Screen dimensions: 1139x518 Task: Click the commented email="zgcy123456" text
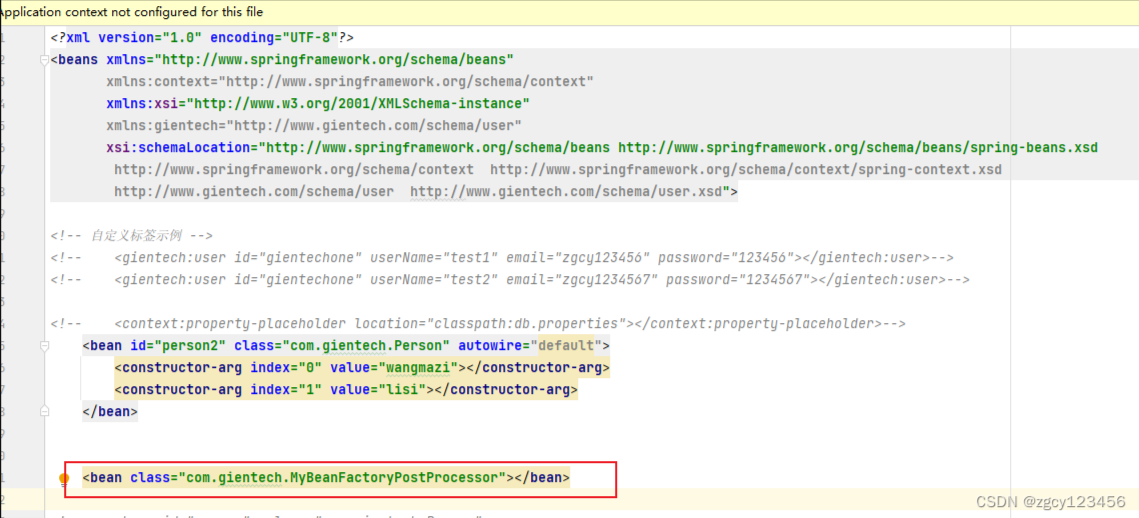(x=577, y=258)
